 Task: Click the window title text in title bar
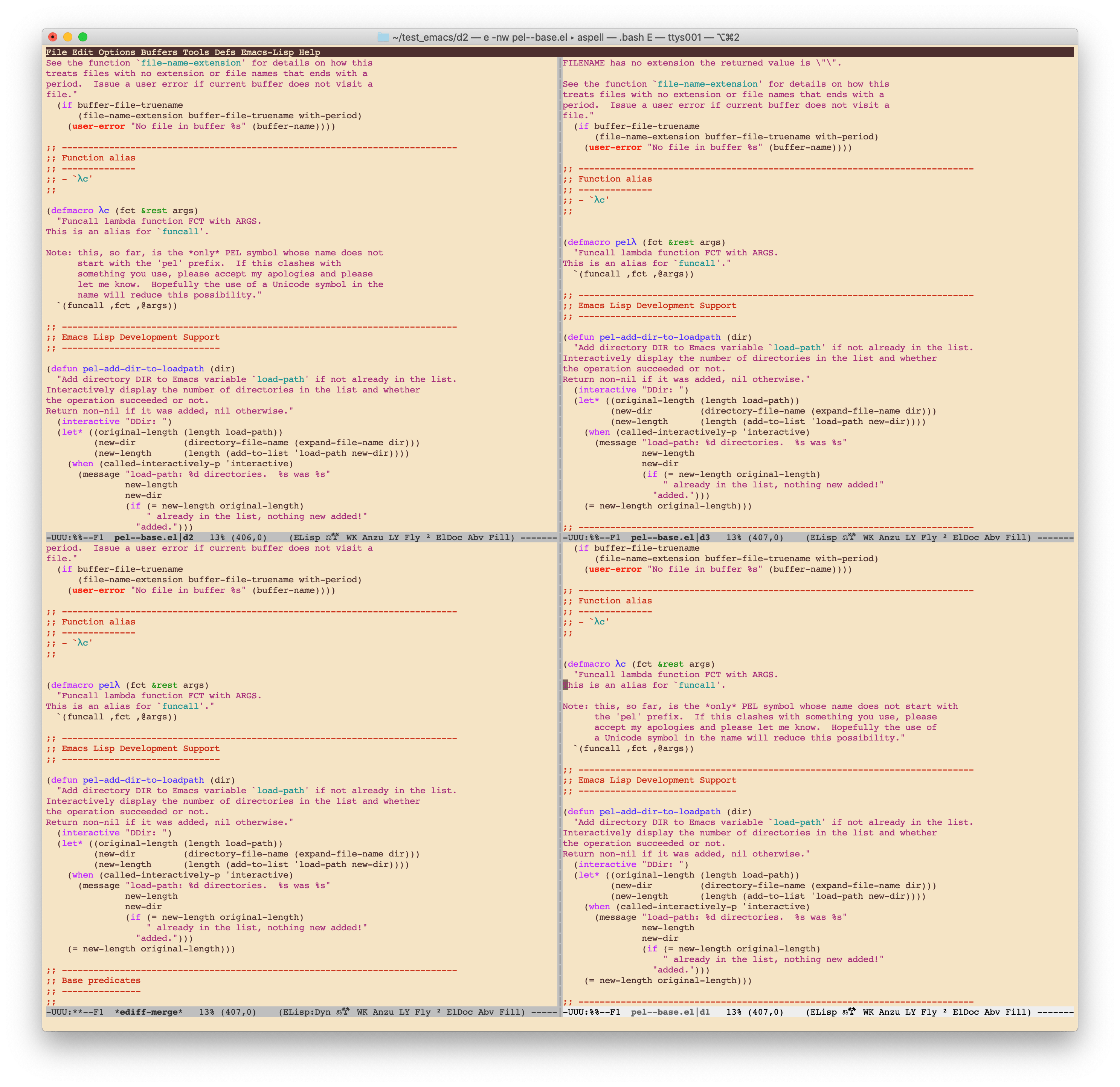(x=566, y=37)
